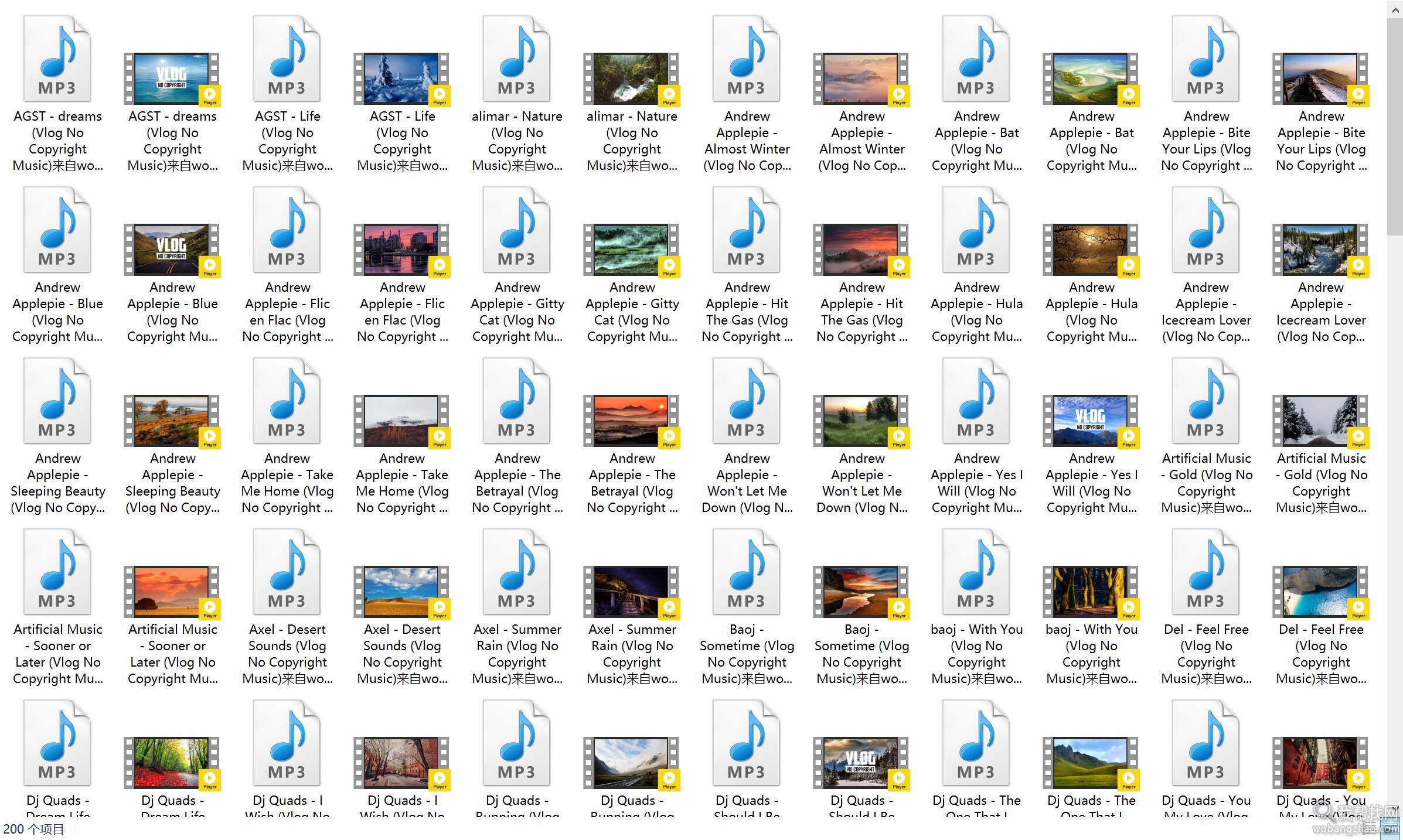1403x840 pixels.
Task: Choose the Del - Feel Free beach aerial video thumbnail
Action: pyautogui.click(x=1320, y=592)
